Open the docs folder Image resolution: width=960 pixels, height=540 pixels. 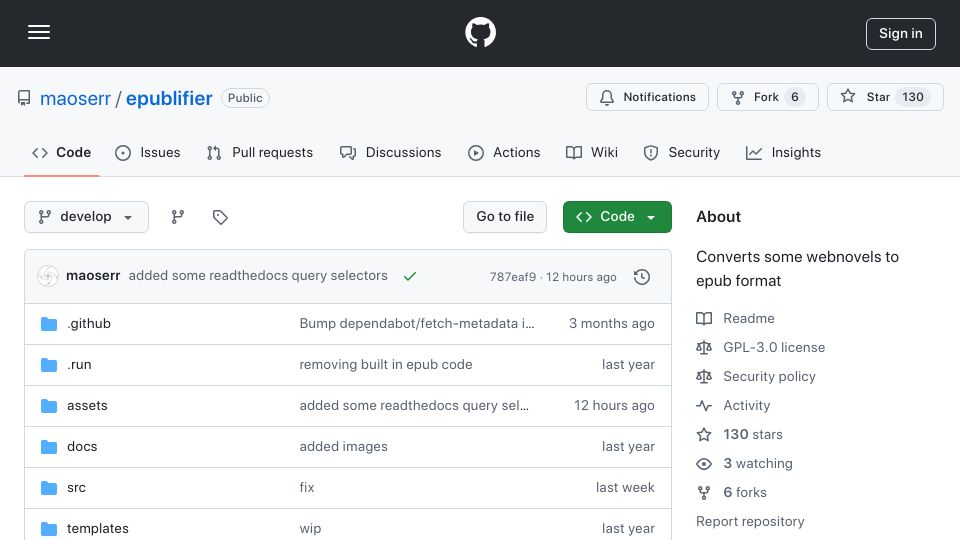click(x=82, y=446)
